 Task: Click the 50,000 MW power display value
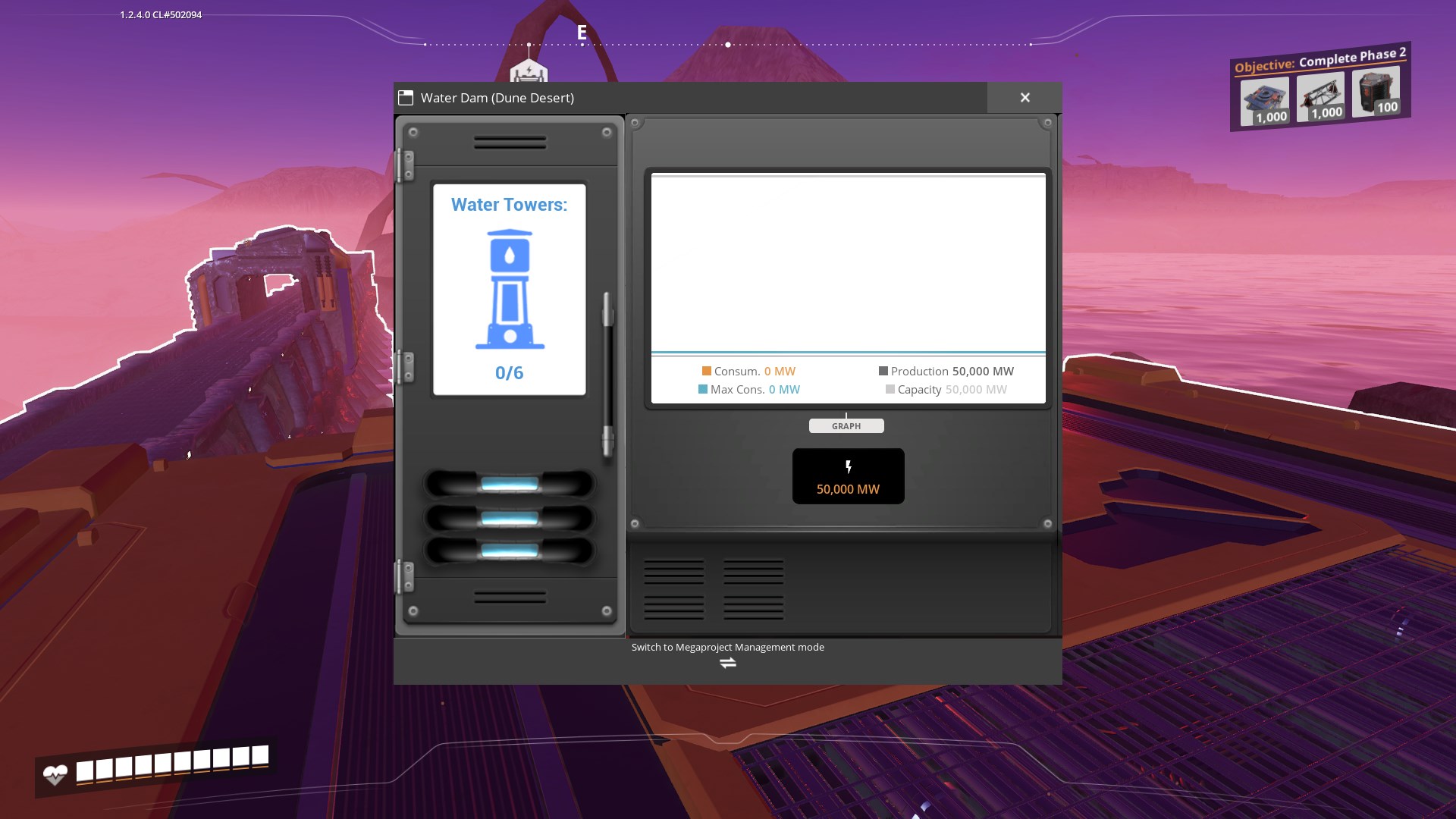coord(848,490)
